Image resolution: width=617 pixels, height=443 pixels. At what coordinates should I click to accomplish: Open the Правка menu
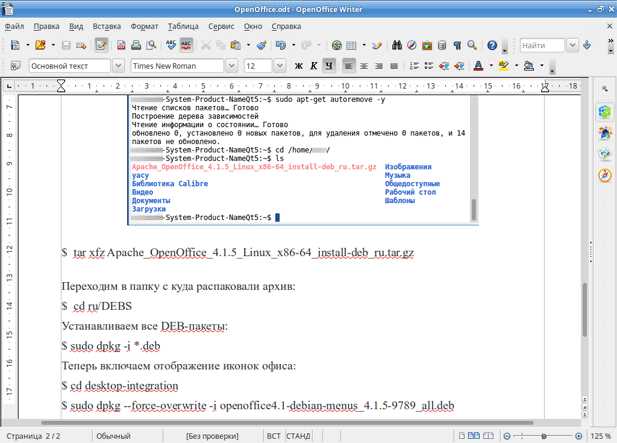[x=46, y=26]
